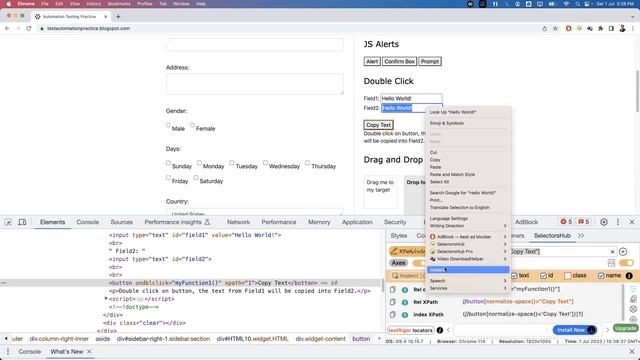Click the AdBlock extension icon in Chrome toolbar
The height and width of the screenshot is (360, 640).
pos(569,28)
